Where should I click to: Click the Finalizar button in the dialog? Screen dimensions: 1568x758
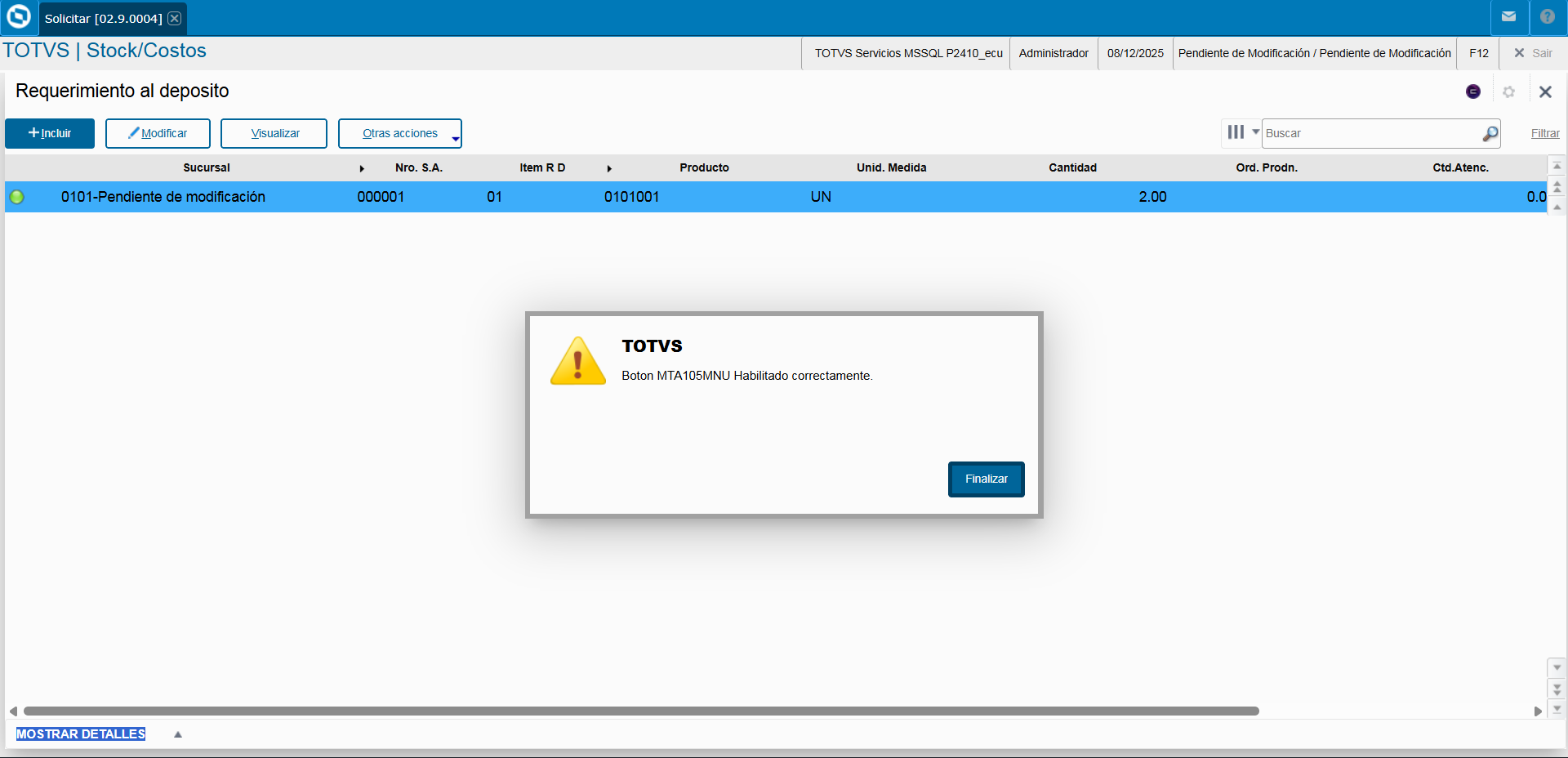(986, 479)
